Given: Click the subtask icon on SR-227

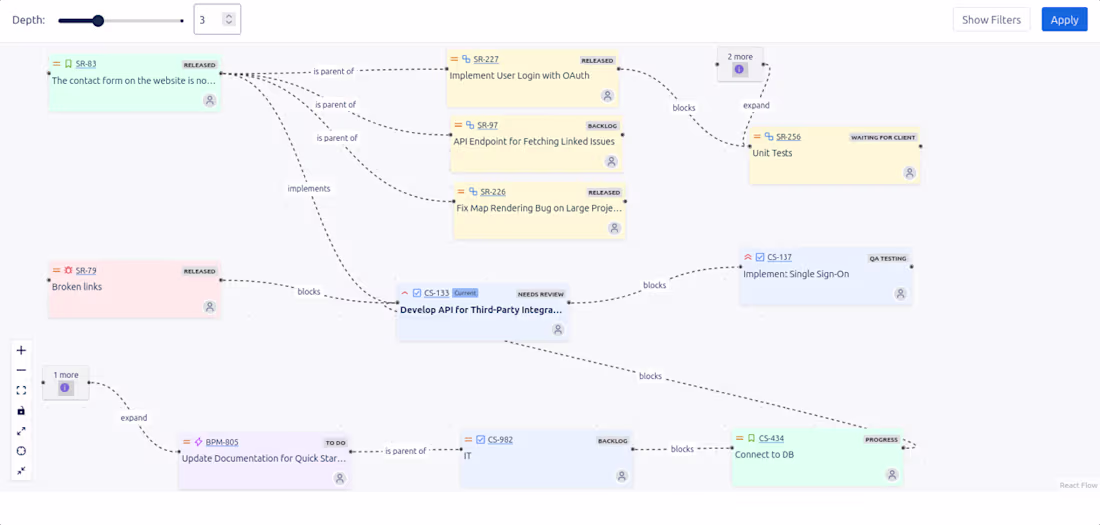Looking at the screenshot, I should tap(466, 59).
